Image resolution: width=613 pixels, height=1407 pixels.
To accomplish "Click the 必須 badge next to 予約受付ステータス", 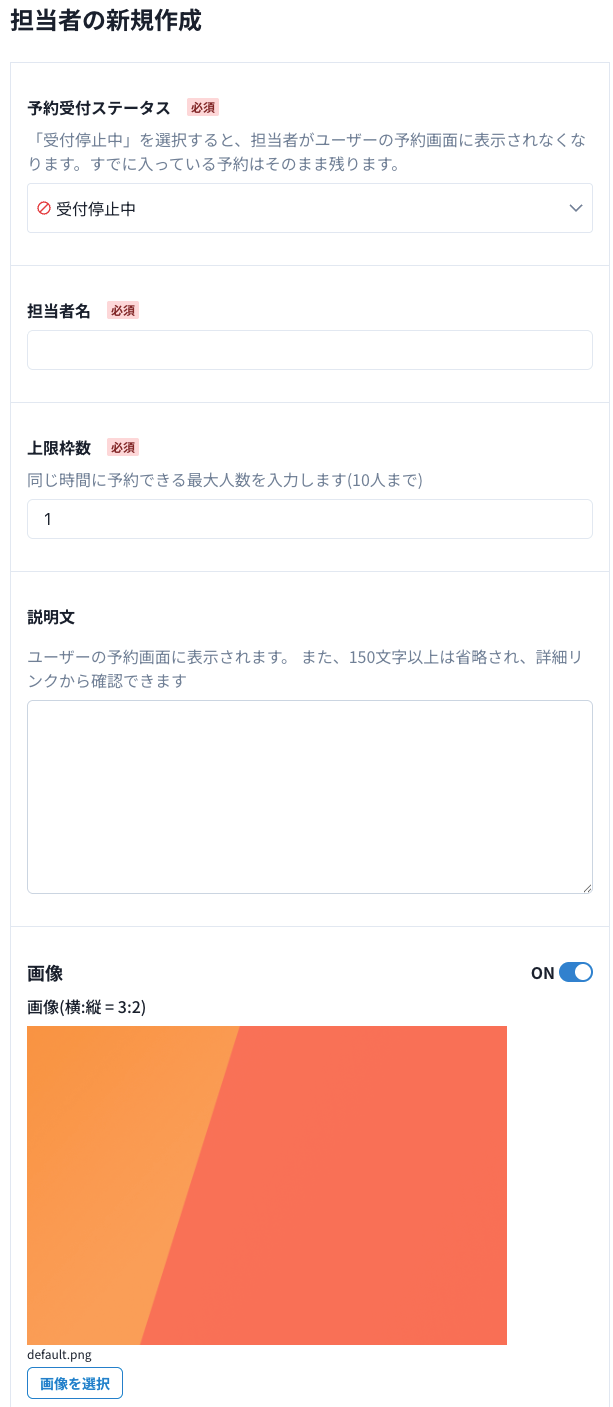I will [x=203, y=107].
